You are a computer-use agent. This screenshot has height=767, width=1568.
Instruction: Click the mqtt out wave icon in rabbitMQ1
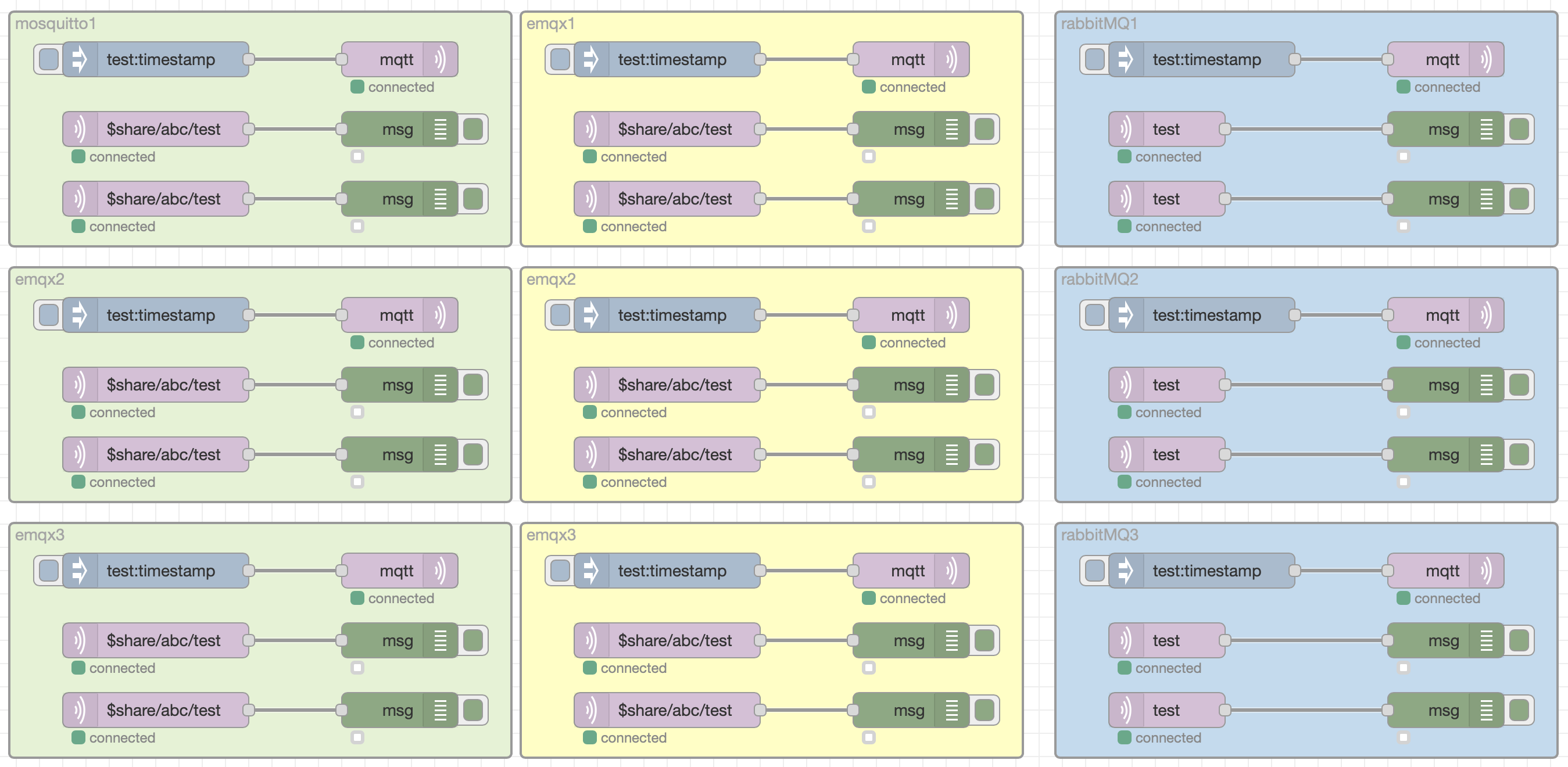1486,59
